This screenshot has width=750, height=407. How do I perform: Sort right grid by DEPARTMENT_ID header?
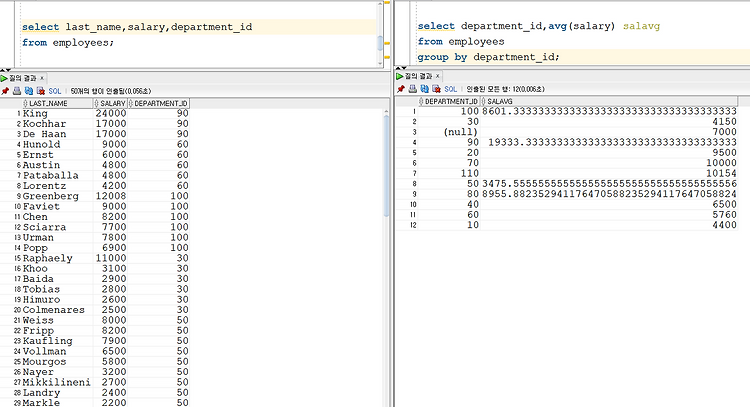tap(449, 101)
